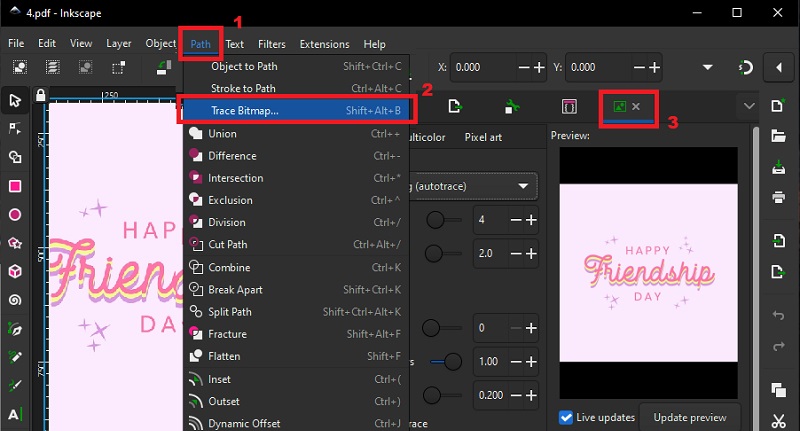Click Select All in All Layers icon
Image resolution: width=800 pixels, height=431 pixels.
pyautogui.click(x=53, y=67)
